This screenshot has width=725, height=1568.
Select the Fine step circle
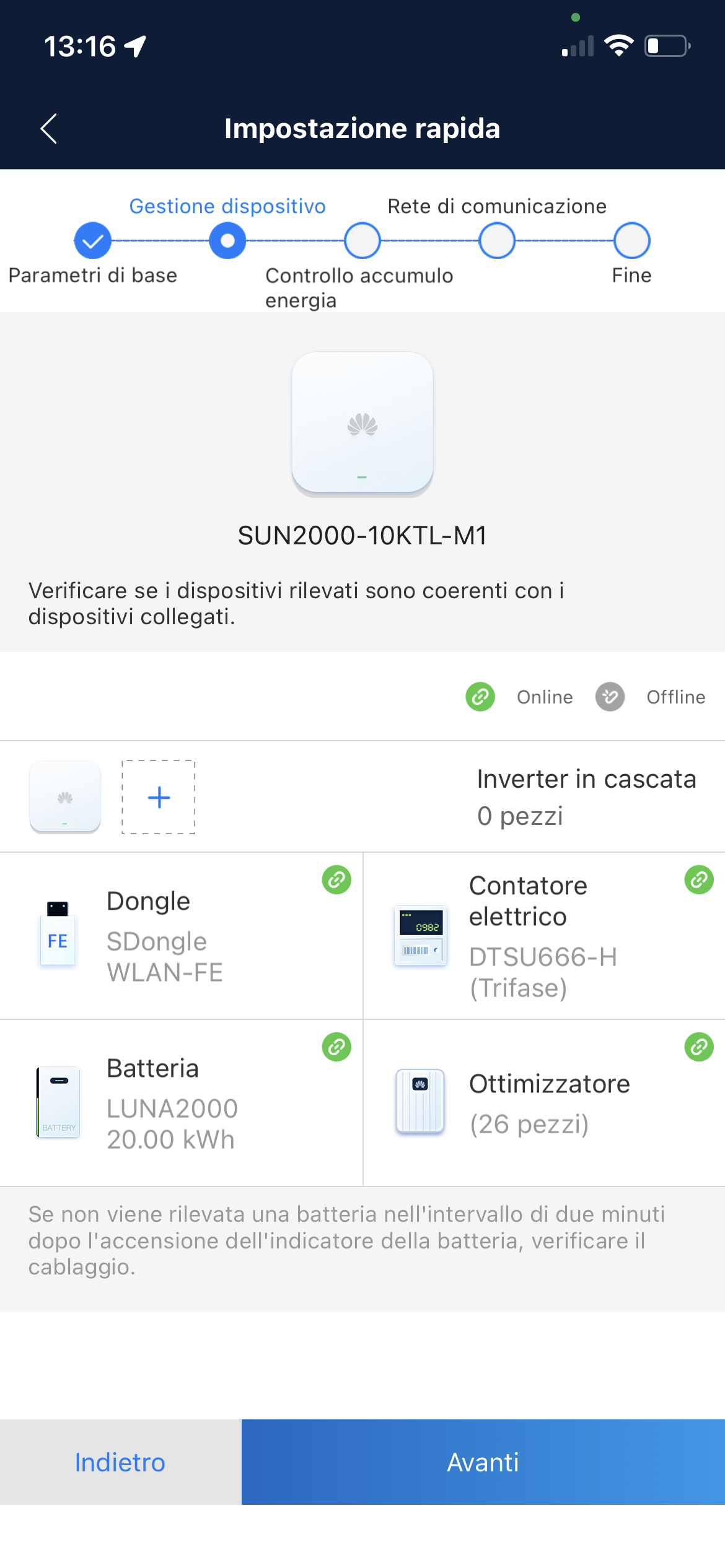click(631, 241)
